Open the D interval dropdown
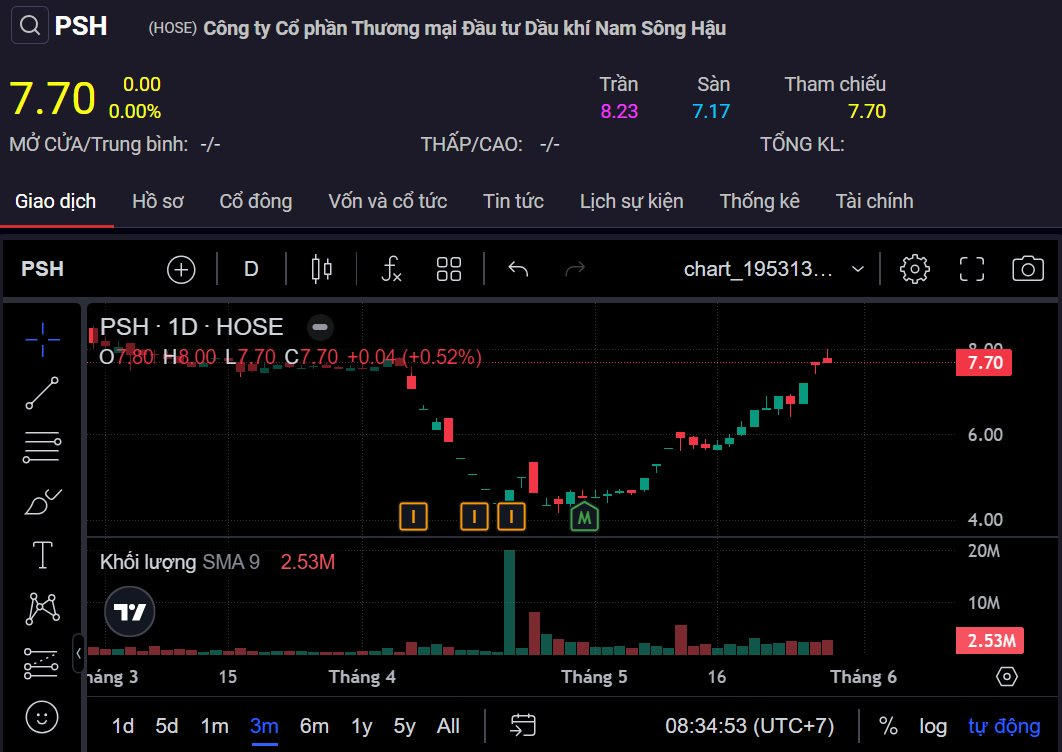This screenshot has width=1062, height=752. [251, 269]
